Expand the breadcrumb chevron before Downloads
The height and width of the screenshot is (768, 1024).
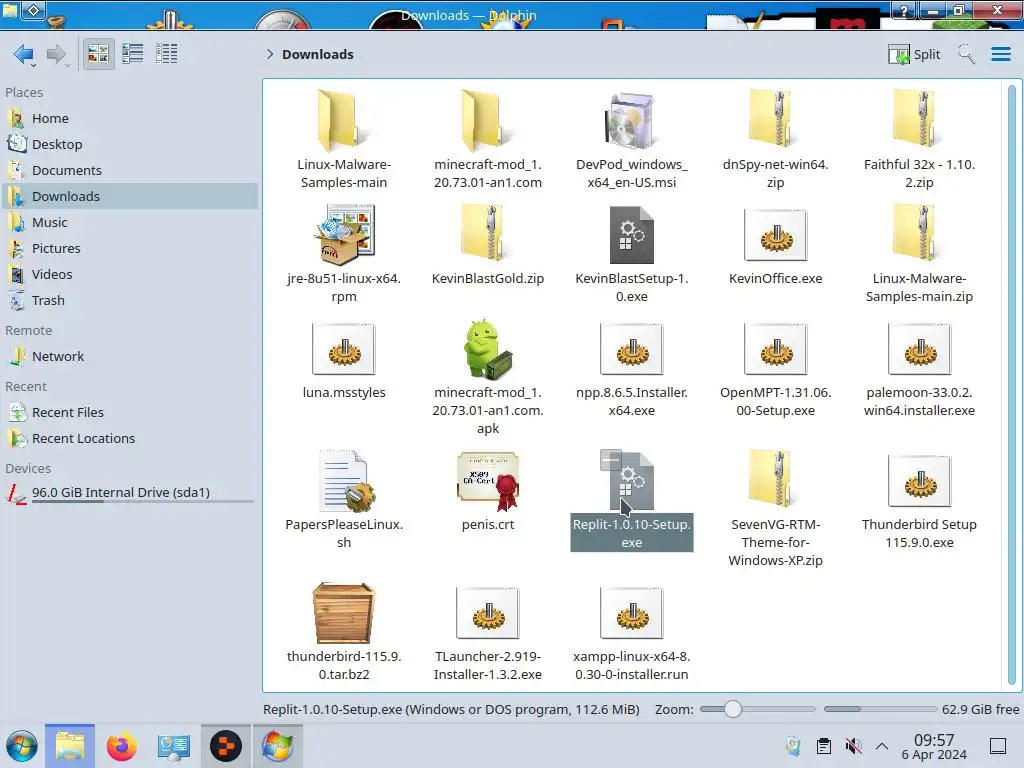(x=270, y=54)
